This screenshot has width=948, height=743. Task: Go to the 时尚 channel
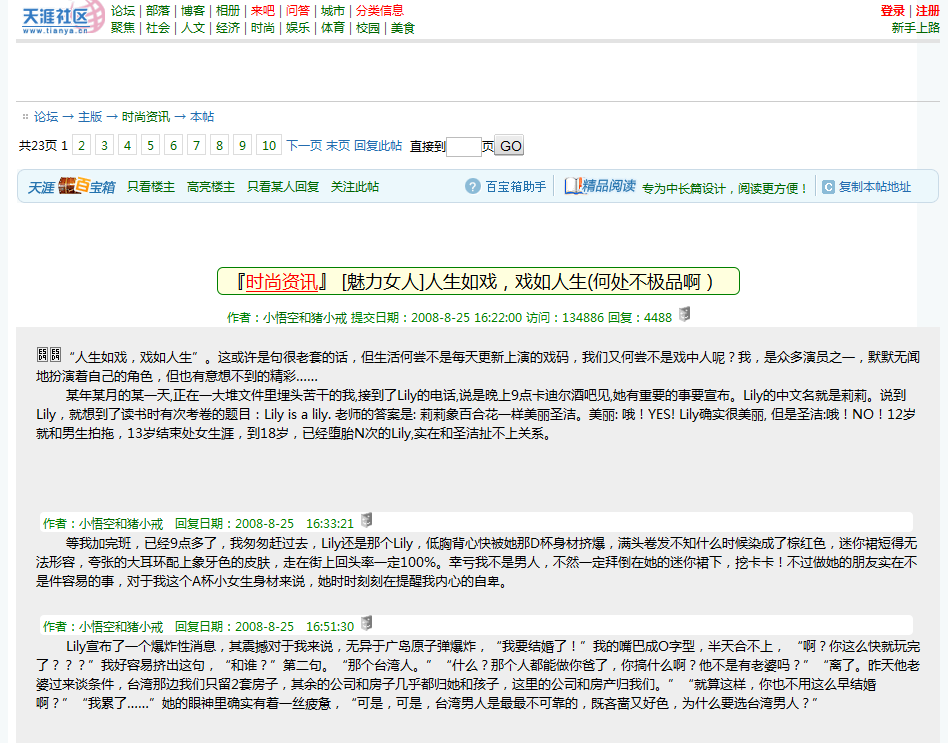tap(263, 28)
